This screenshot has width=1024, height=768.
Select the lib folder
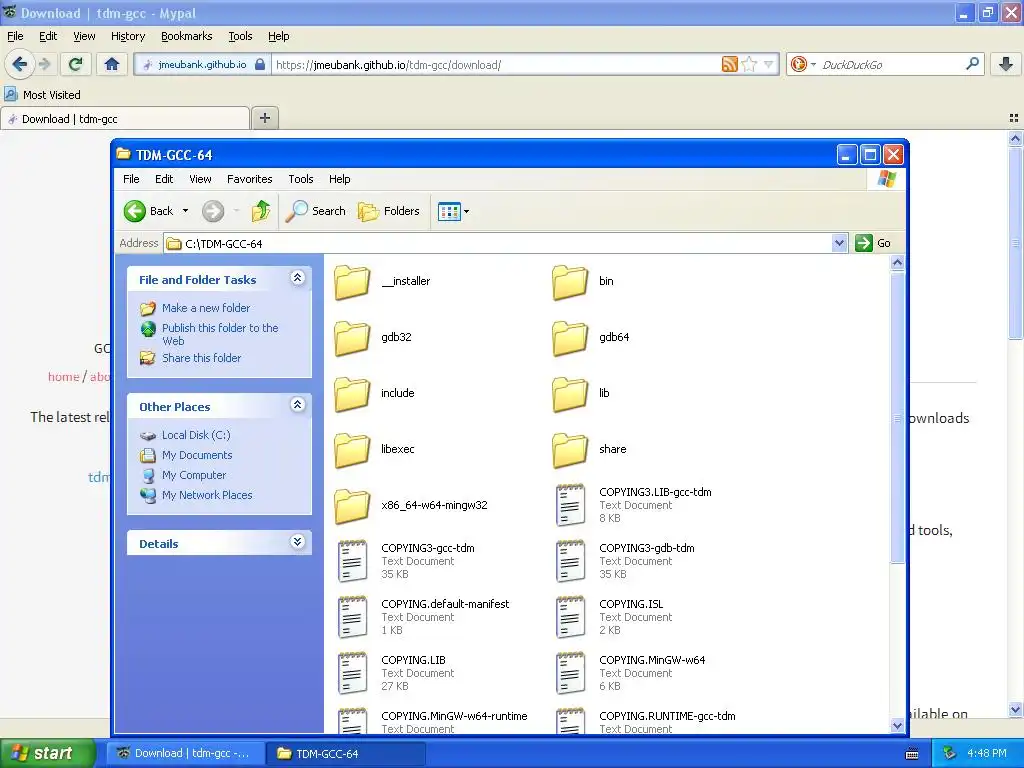(581, 393)
